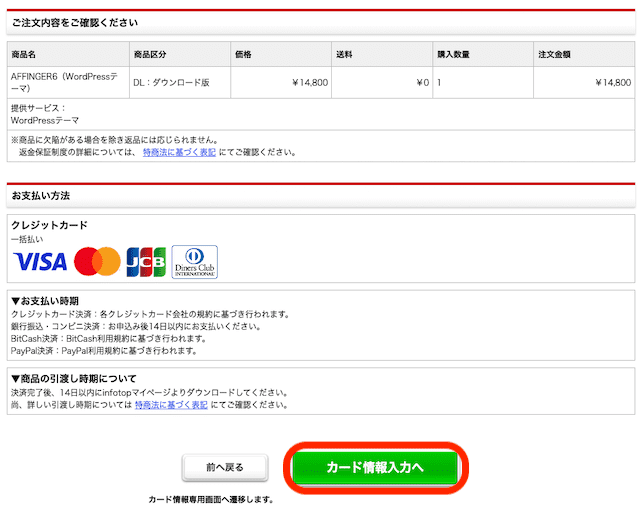Image resolution: width=640 pixels, height=510 pixels.
Task: Click the 商品名 column header
Action: point(68,54)
